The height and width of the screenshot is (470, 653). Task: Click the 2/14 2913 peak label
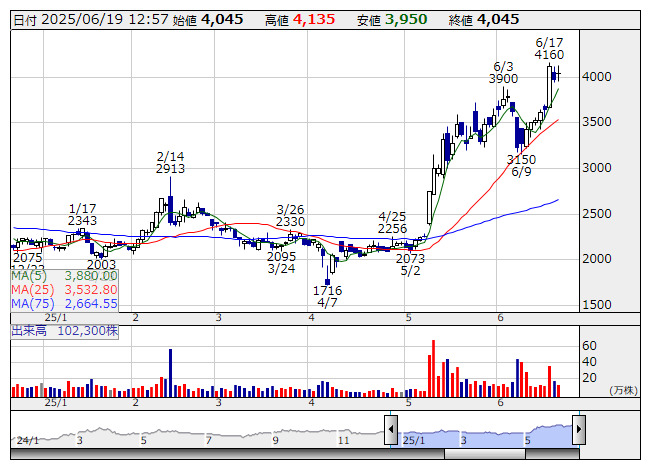click(170, 163)
